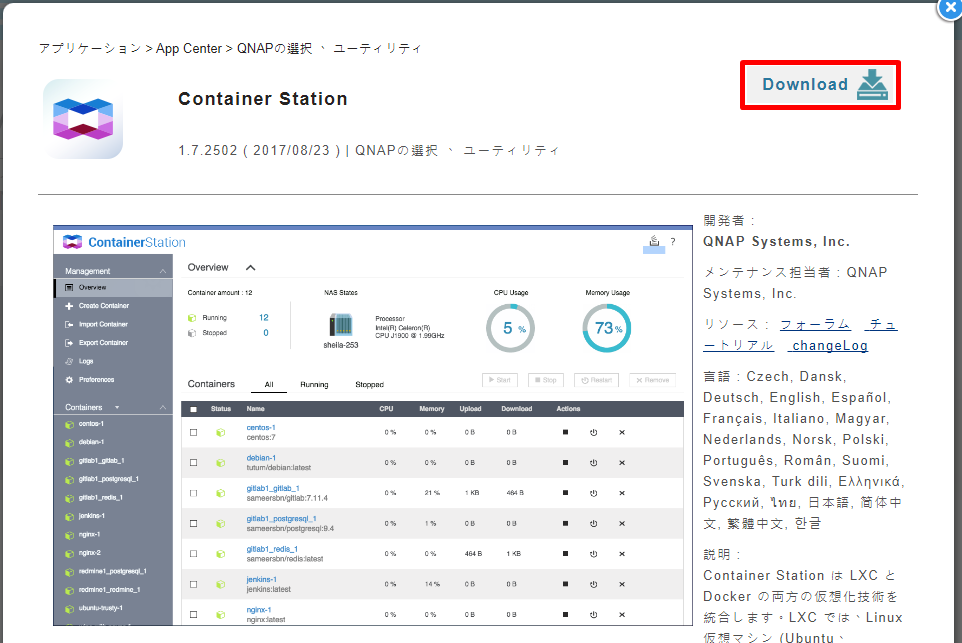Image resolution: width=962 pixels, height=643 pixels.
Task: Click the Create Container plus icon
Action: (69, 306)
